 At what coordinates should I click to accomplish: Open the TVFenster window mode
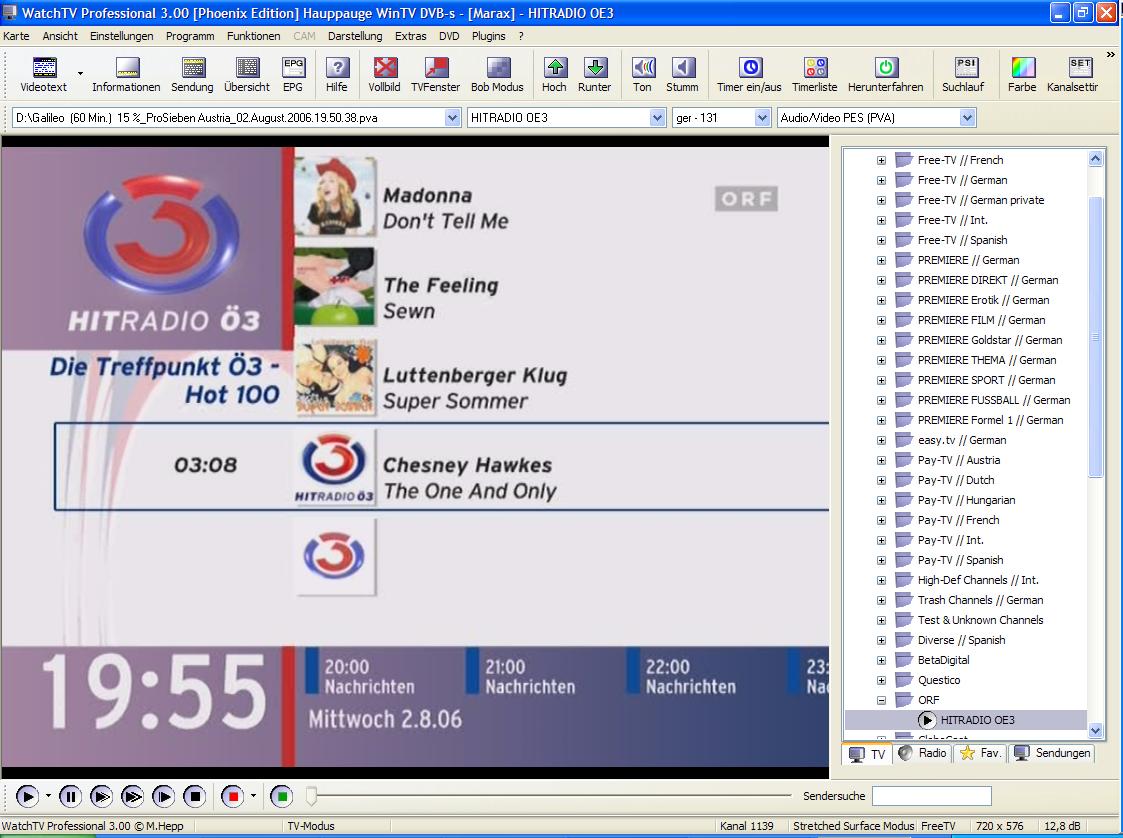(x=435, y=74)
